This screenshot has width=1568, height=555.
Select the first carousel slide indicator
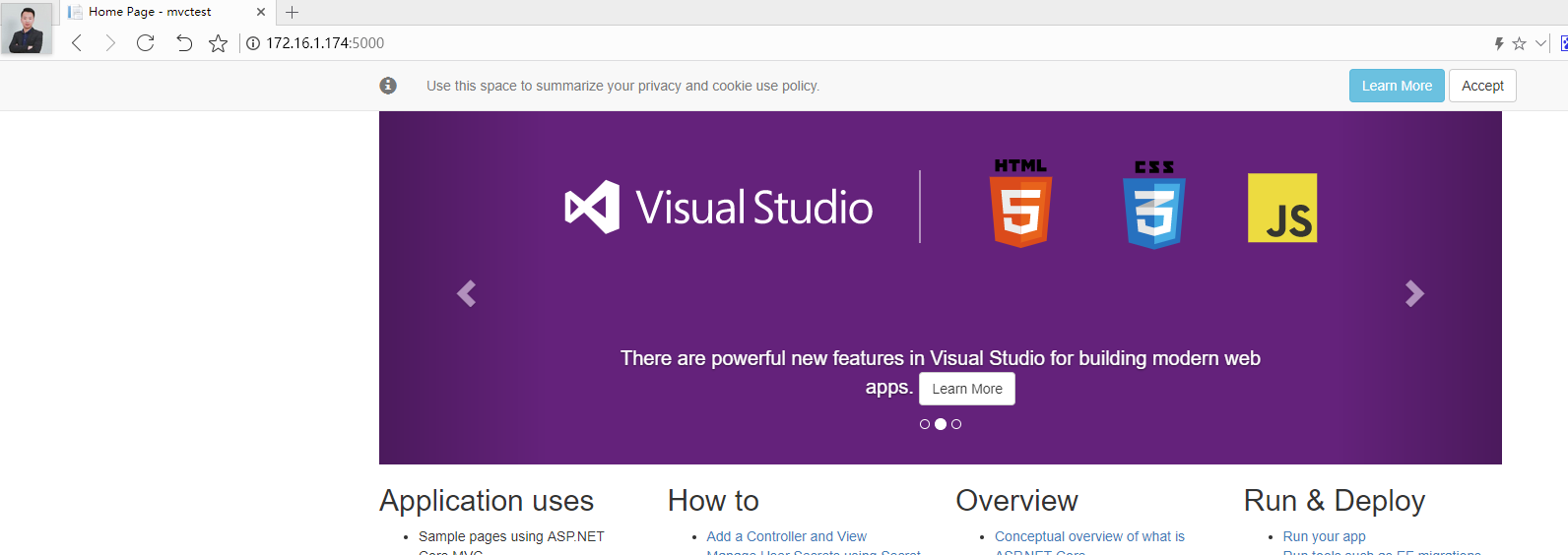(925, 424)
